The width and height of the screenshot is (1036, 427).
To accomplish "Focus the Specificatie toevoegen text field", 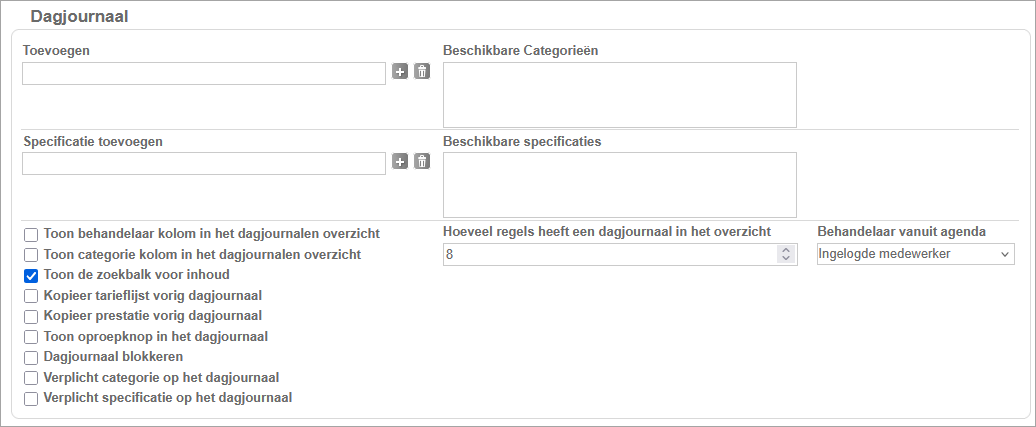I will tap(203, 163).
